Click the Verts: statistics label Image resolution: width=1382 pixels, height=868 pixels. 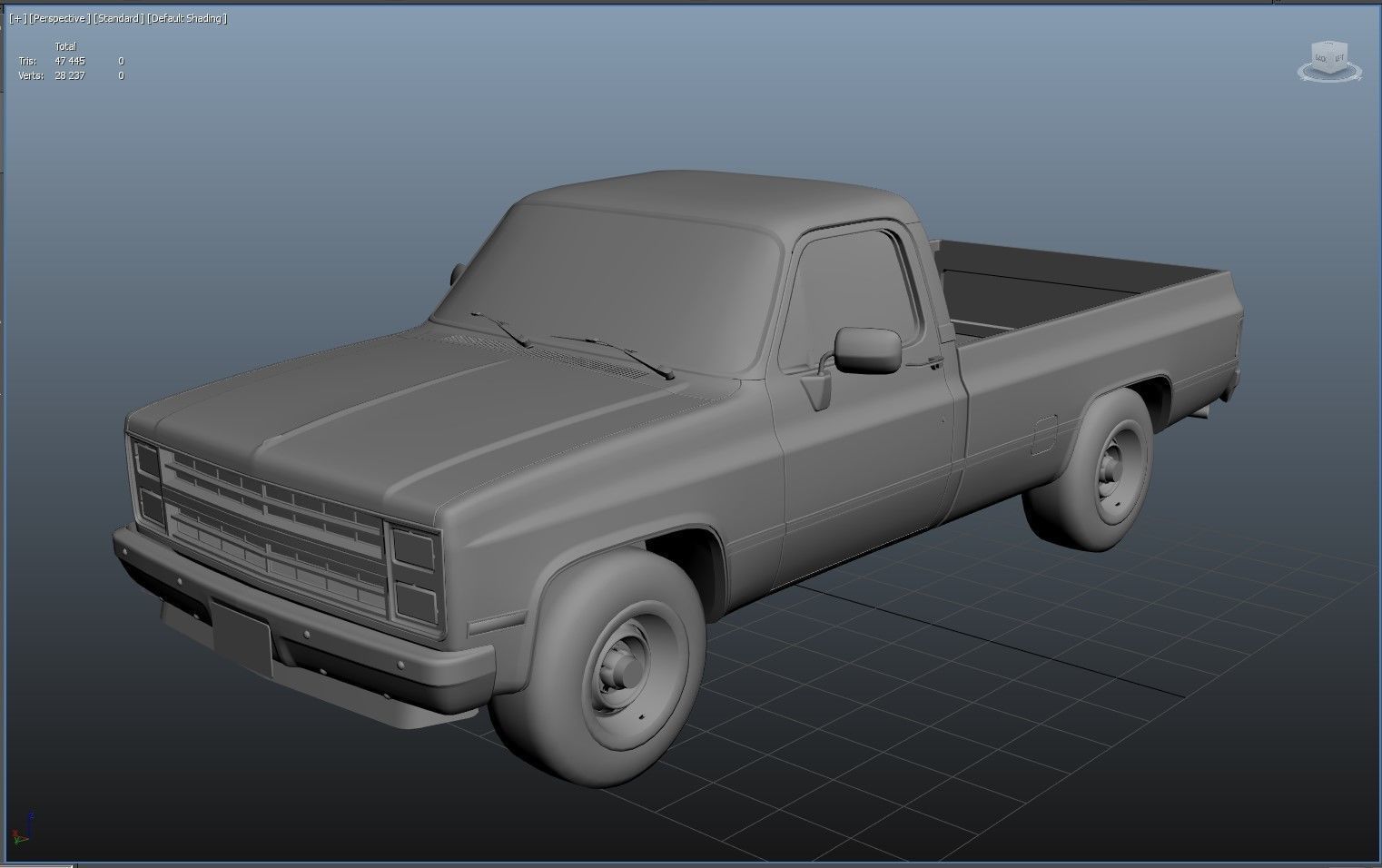[31, 75]
